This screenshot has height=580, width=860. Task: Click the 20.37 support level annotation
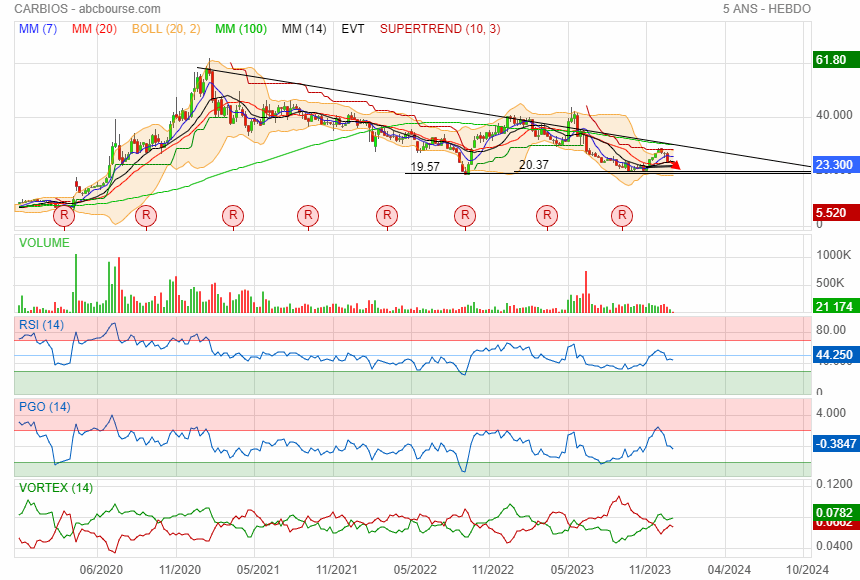click(534, 165)
